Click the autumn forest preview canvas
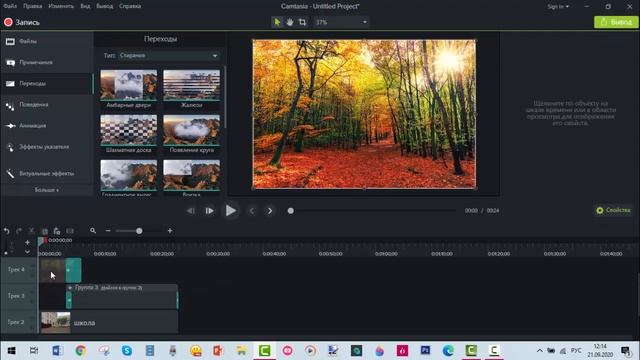Viewport: 640px width, 360px height. tap(364, 114)
